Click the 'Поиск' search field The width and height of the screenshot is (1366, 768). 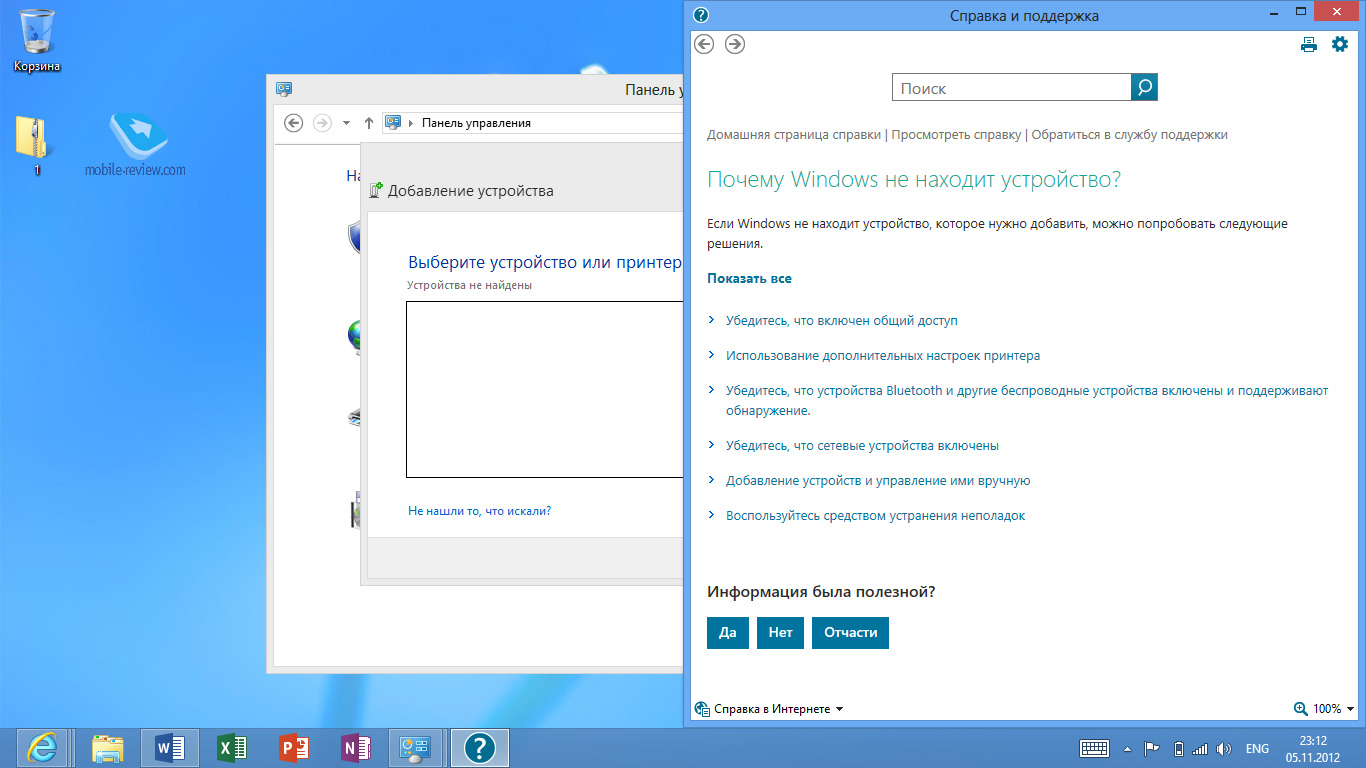point(1010,88)
